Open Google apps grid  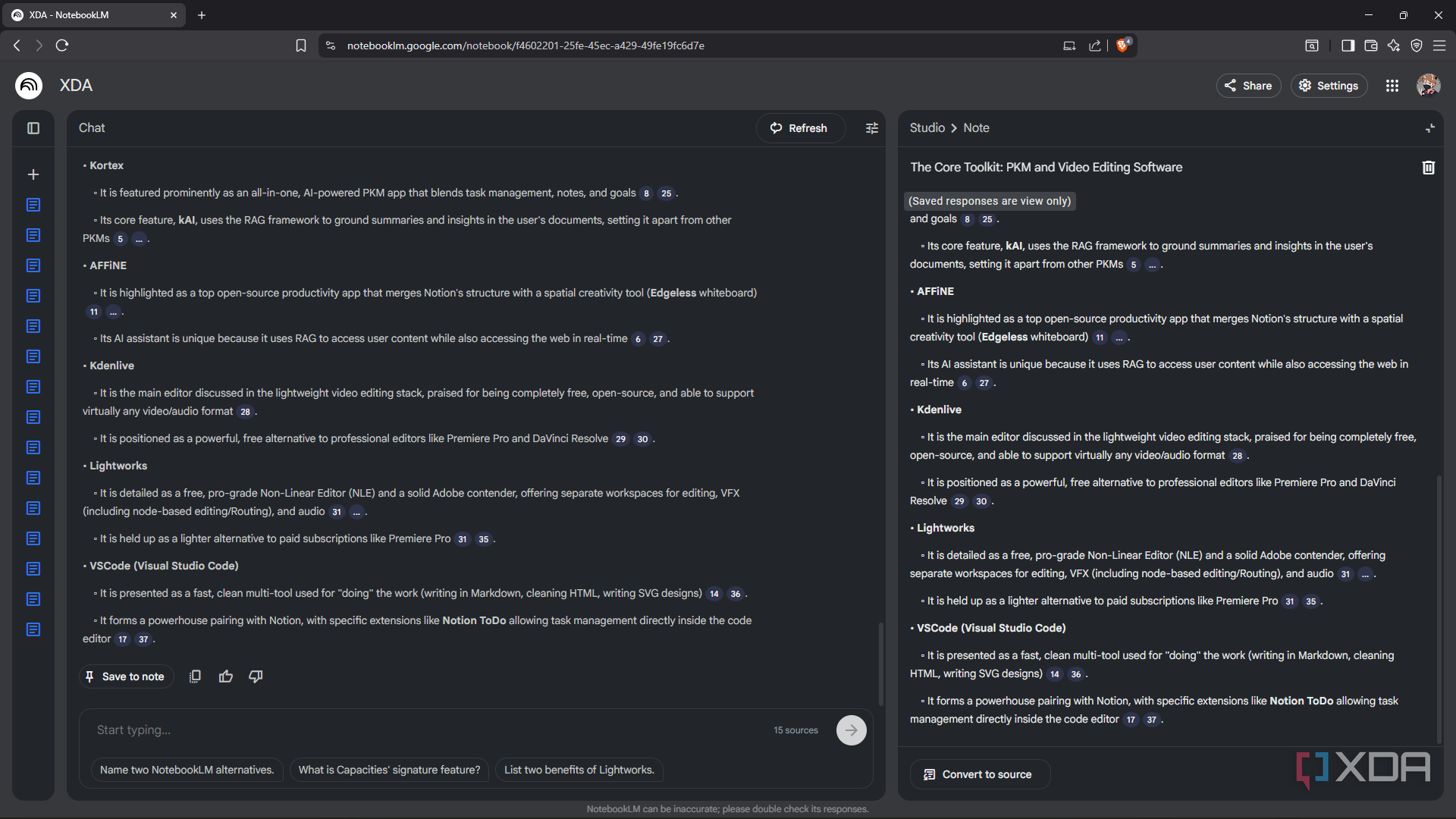click(1392, 86)
